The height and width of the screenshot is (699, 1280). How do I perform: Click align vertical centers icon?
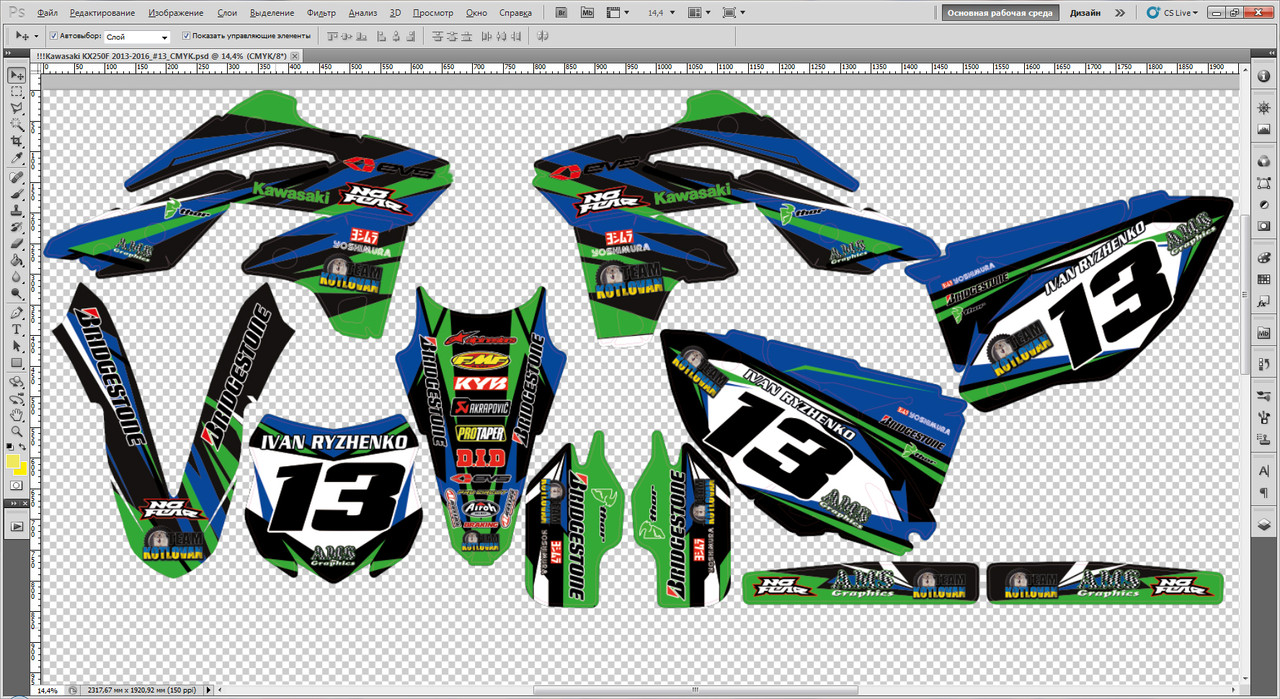(346, 36)
